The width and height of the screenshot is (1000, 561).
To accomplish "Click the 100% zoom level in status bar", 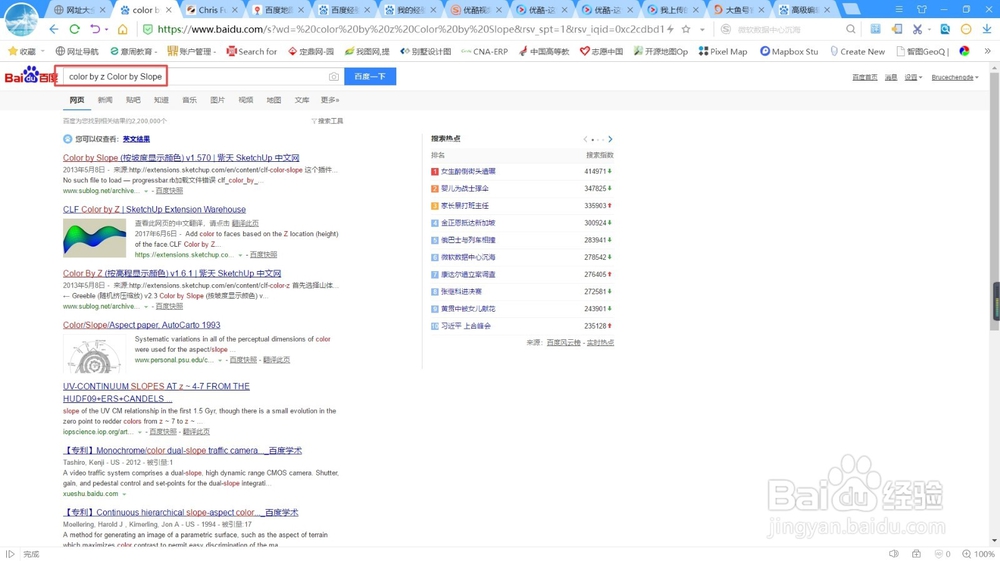I will click(x=980, y=554).
